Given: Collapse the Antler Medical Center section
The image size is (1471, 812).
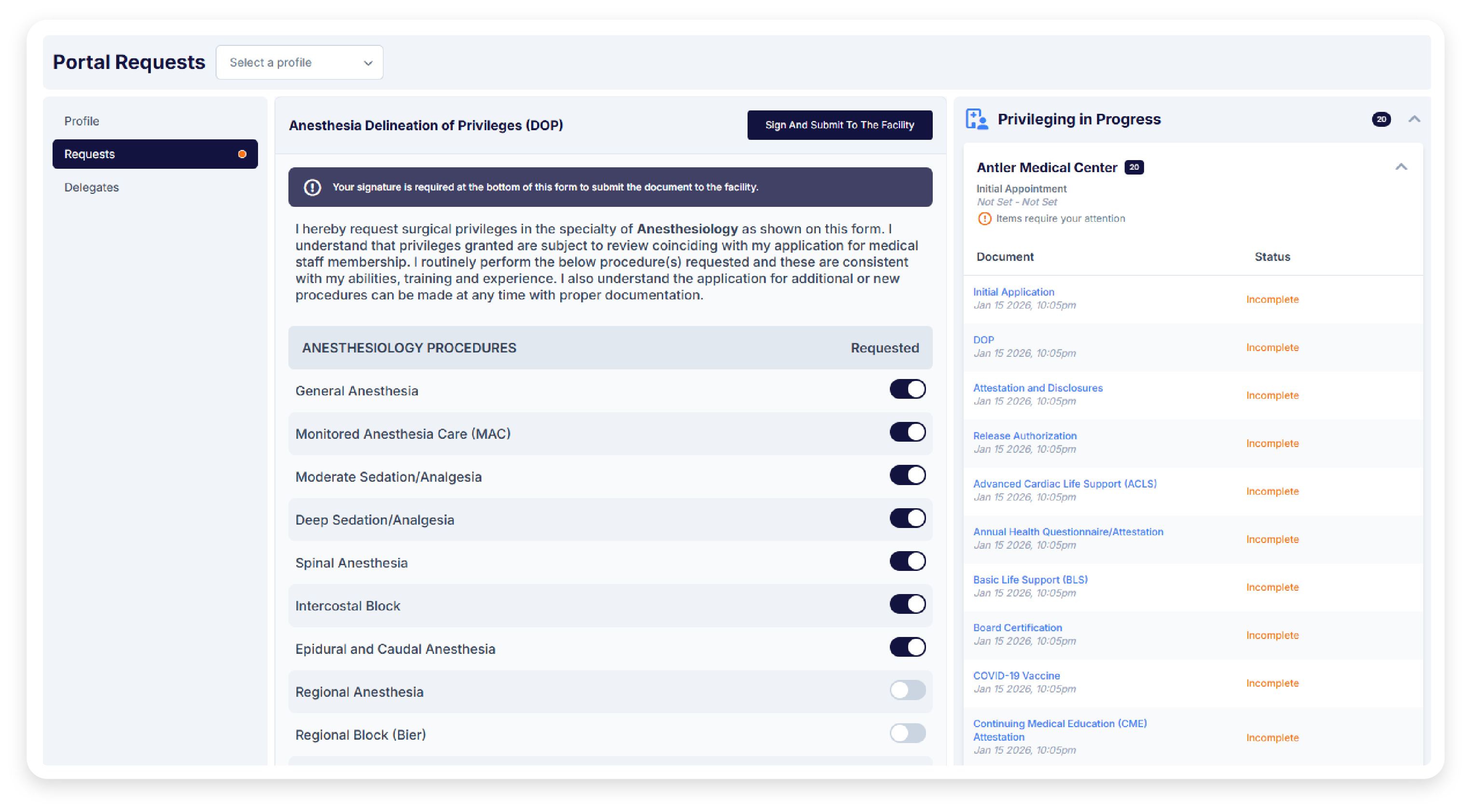Looking at the screenshot, I should pyautogui.click(x=1402, y=167).
